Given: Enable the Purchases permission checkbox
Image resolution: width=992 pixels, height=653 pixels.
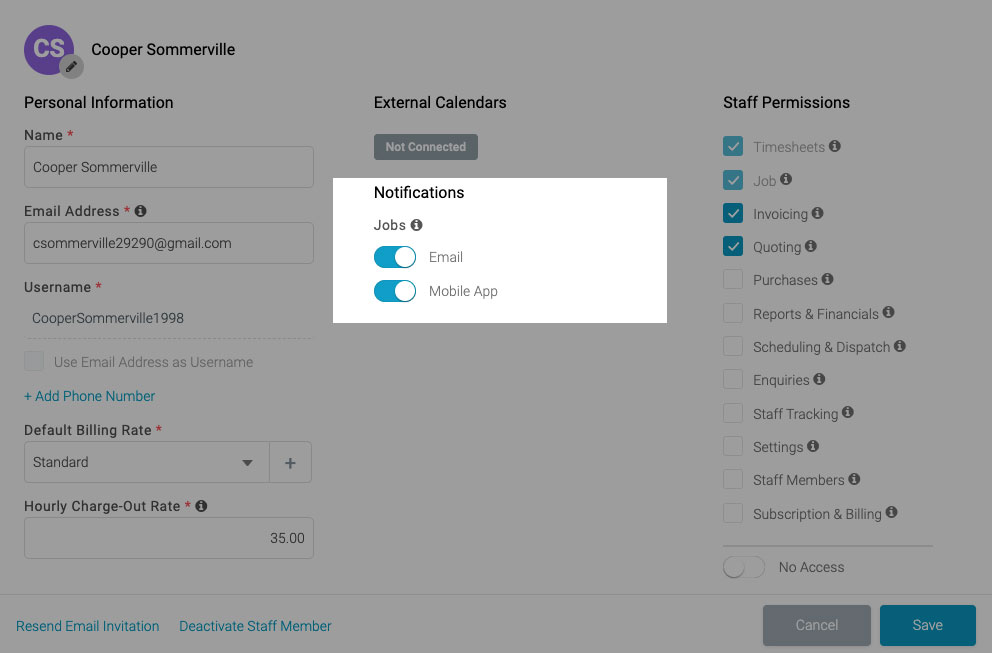Looking at the screenshot, I should pos(733,279).
